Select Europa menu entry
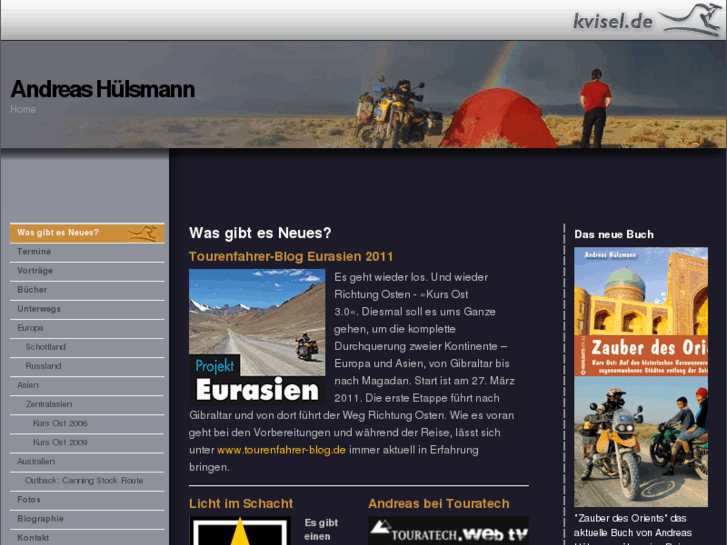This screenshot has height=545, width=727. point(87,328)
